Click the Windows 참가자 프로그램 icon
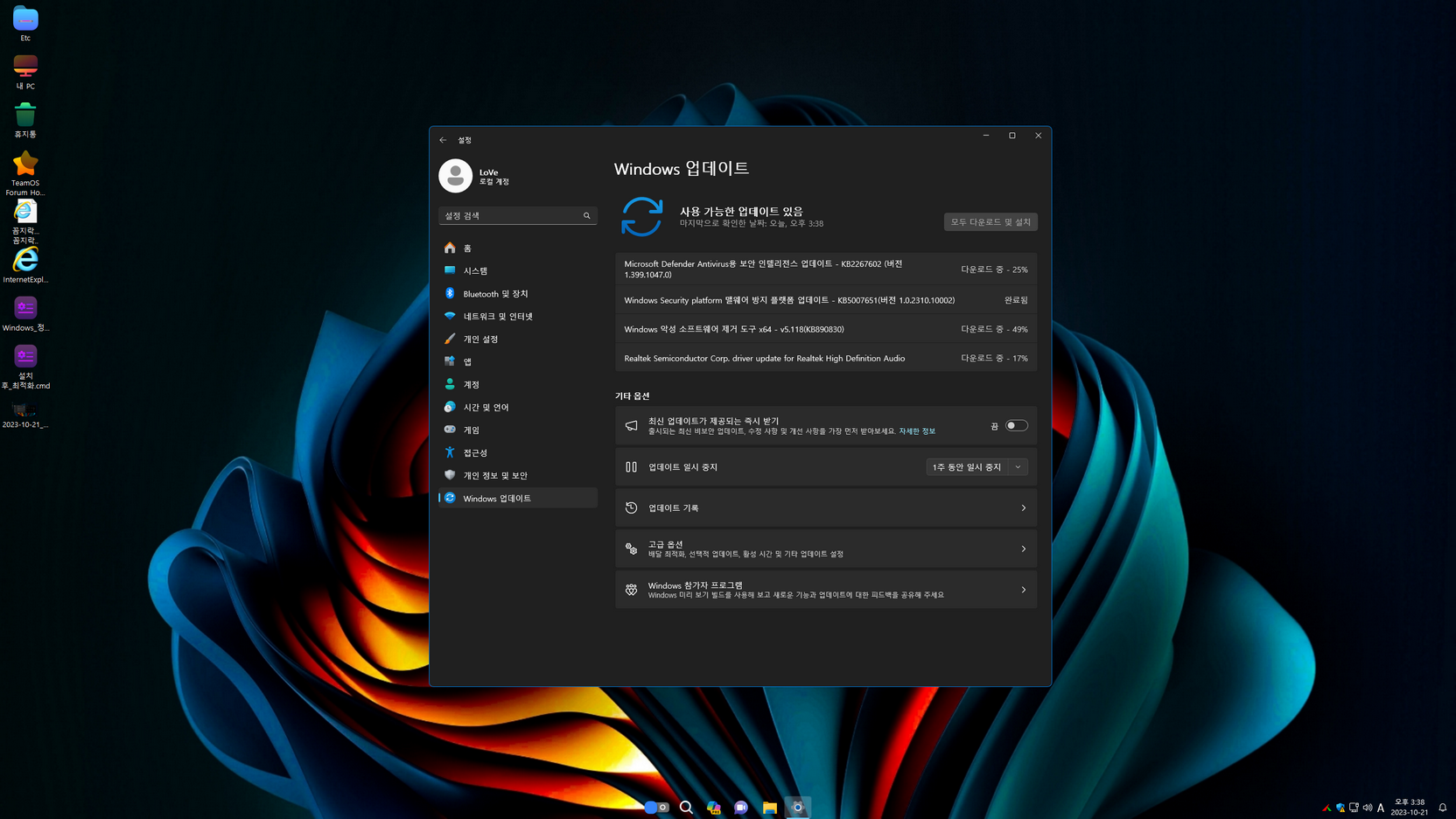 pyautogui.click(x=631, y=590)
